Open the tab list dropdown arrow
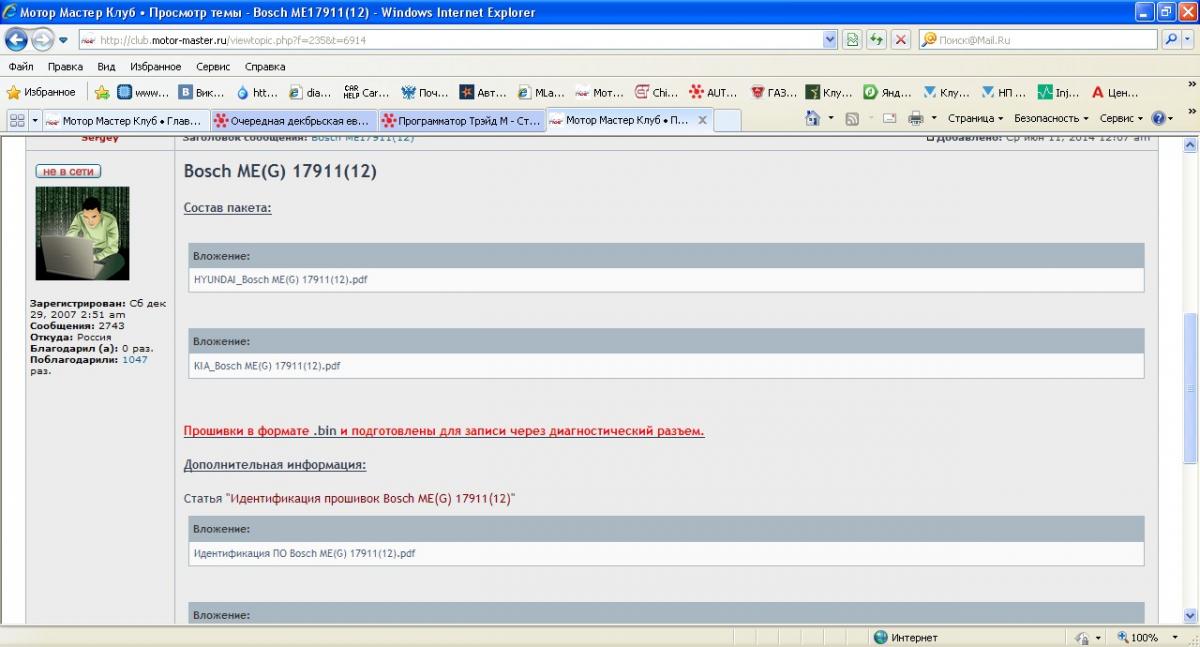Image resolution: width=1200 pixels, height=647 pixels. (35, 119)
